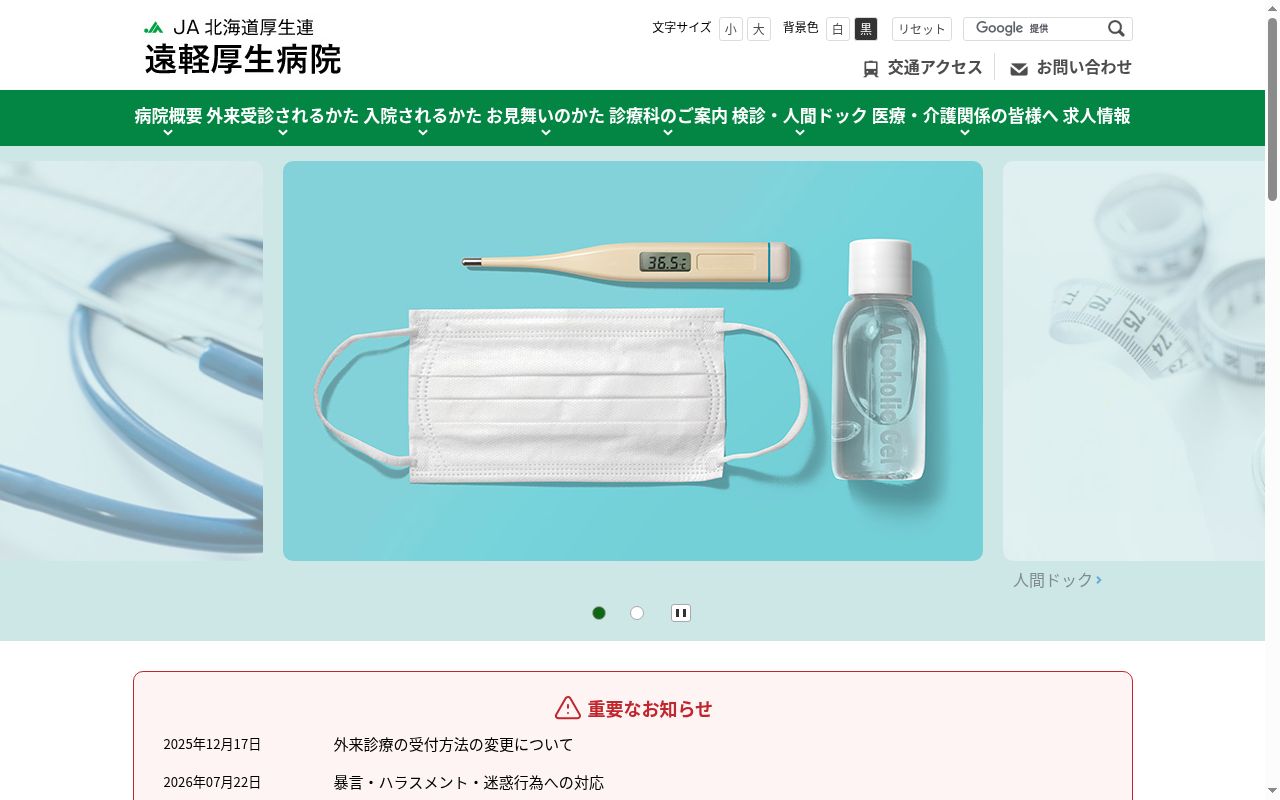The width and height of the screenshot is (1280, 800).
Task: Expand the 入院されるかた menu chevron
Action: [x=423, y=132]
